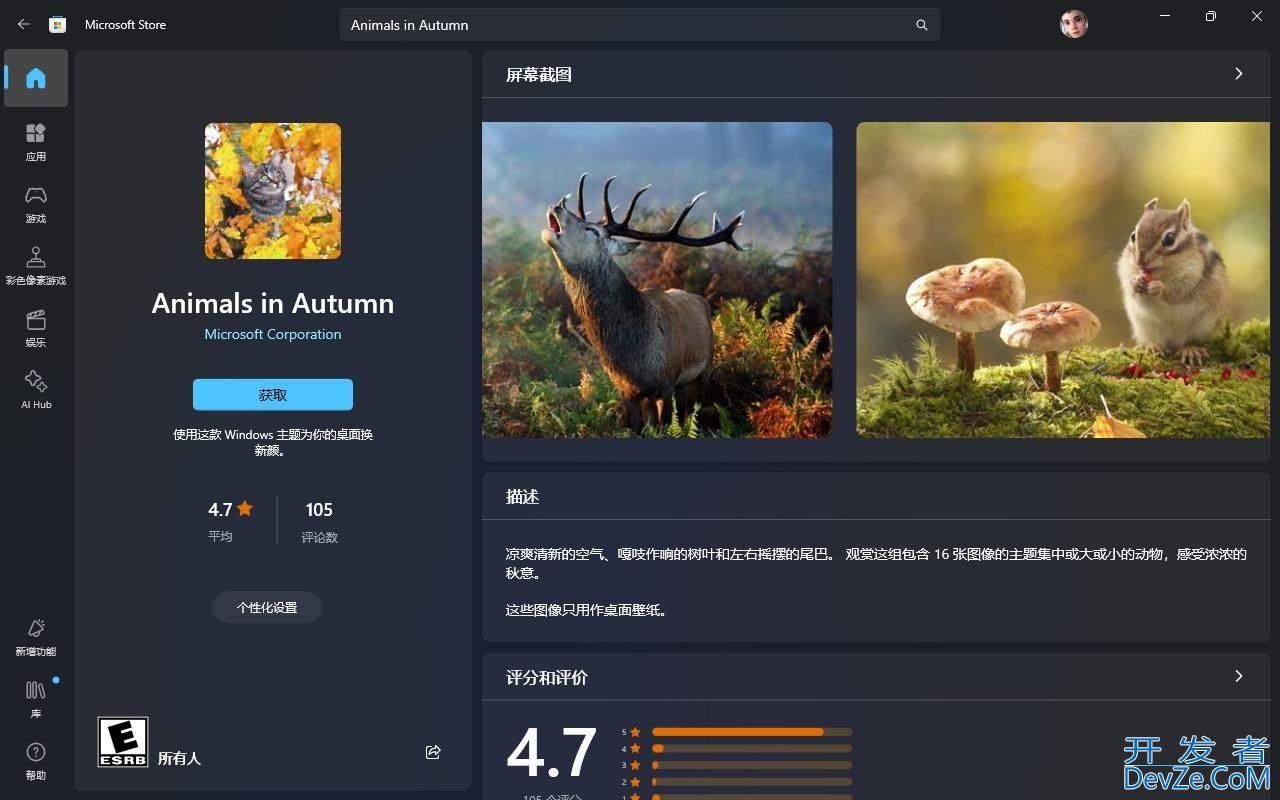Click the 105 评论数 review count

pyautogui.click(x=319, y=522)
